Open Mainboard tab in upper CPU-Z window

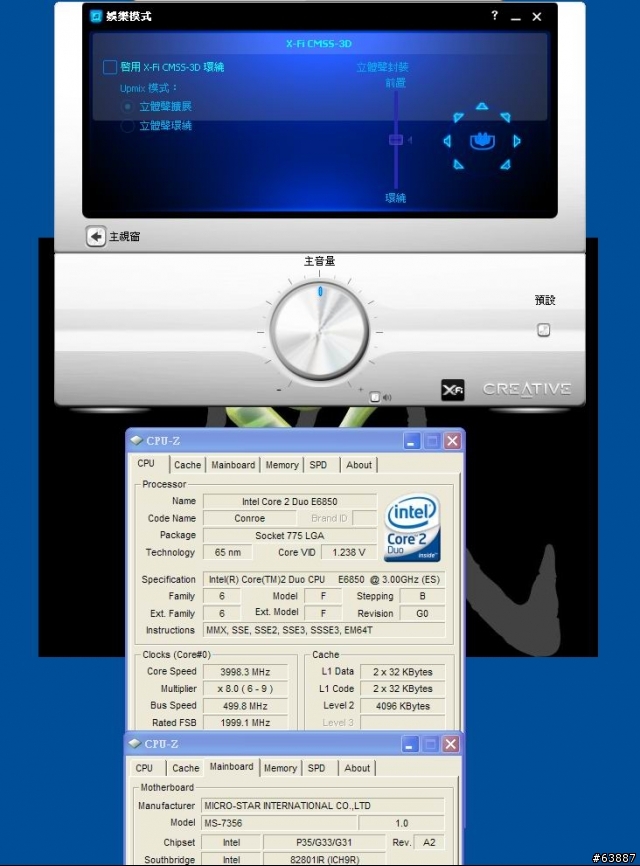pyautogui.click(x=233, y=465)
